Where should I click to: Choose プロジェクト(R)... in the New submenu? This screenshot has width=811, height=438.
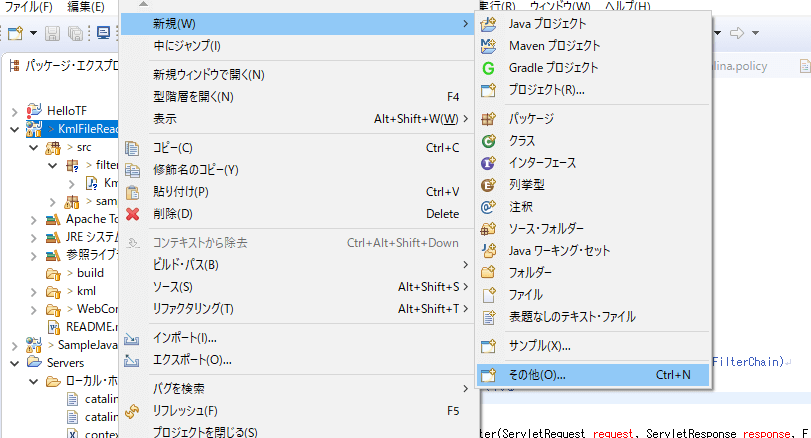(x=593, y=90)
